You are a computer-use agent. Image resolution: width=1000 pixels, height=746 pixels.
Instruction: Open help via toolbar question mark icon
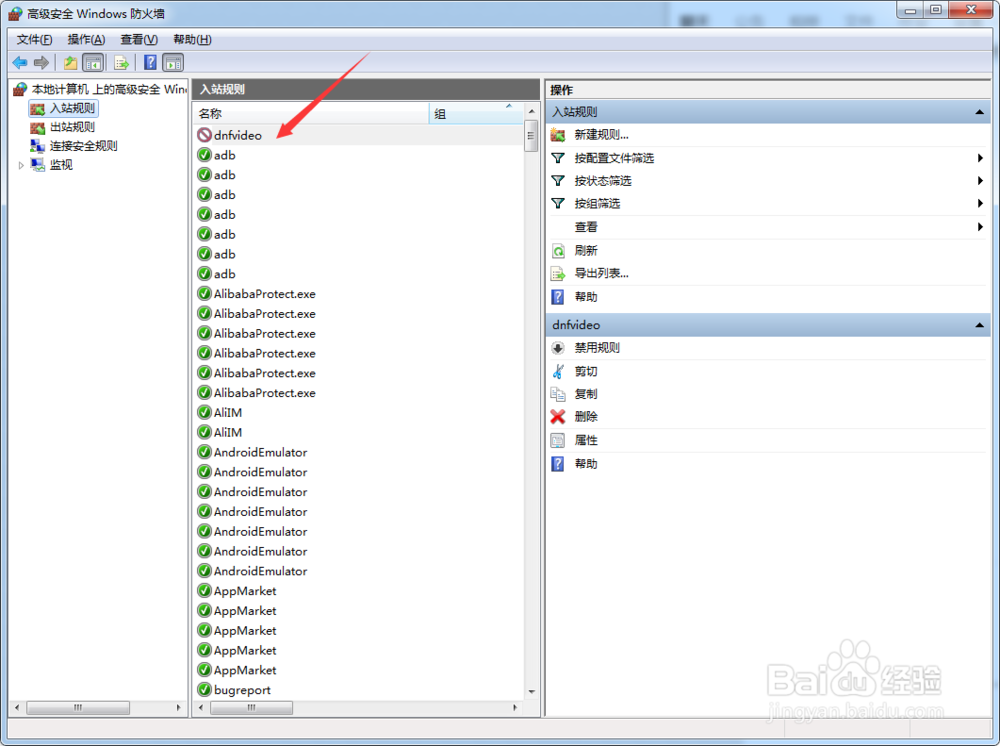[x=151, y=62]
